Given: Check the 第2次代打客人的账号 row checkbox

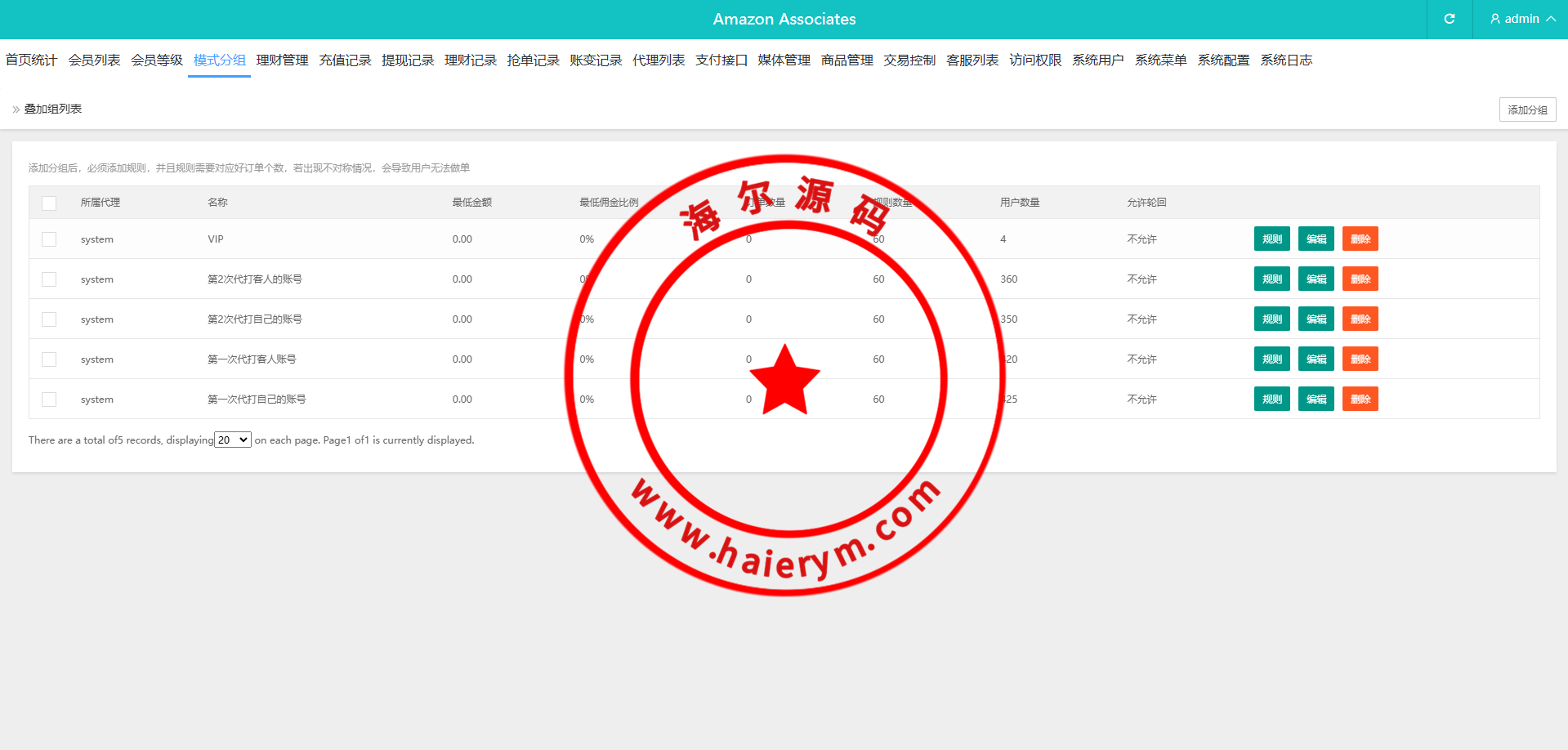Looking at the screenshot, I should [x=49, y=279].
